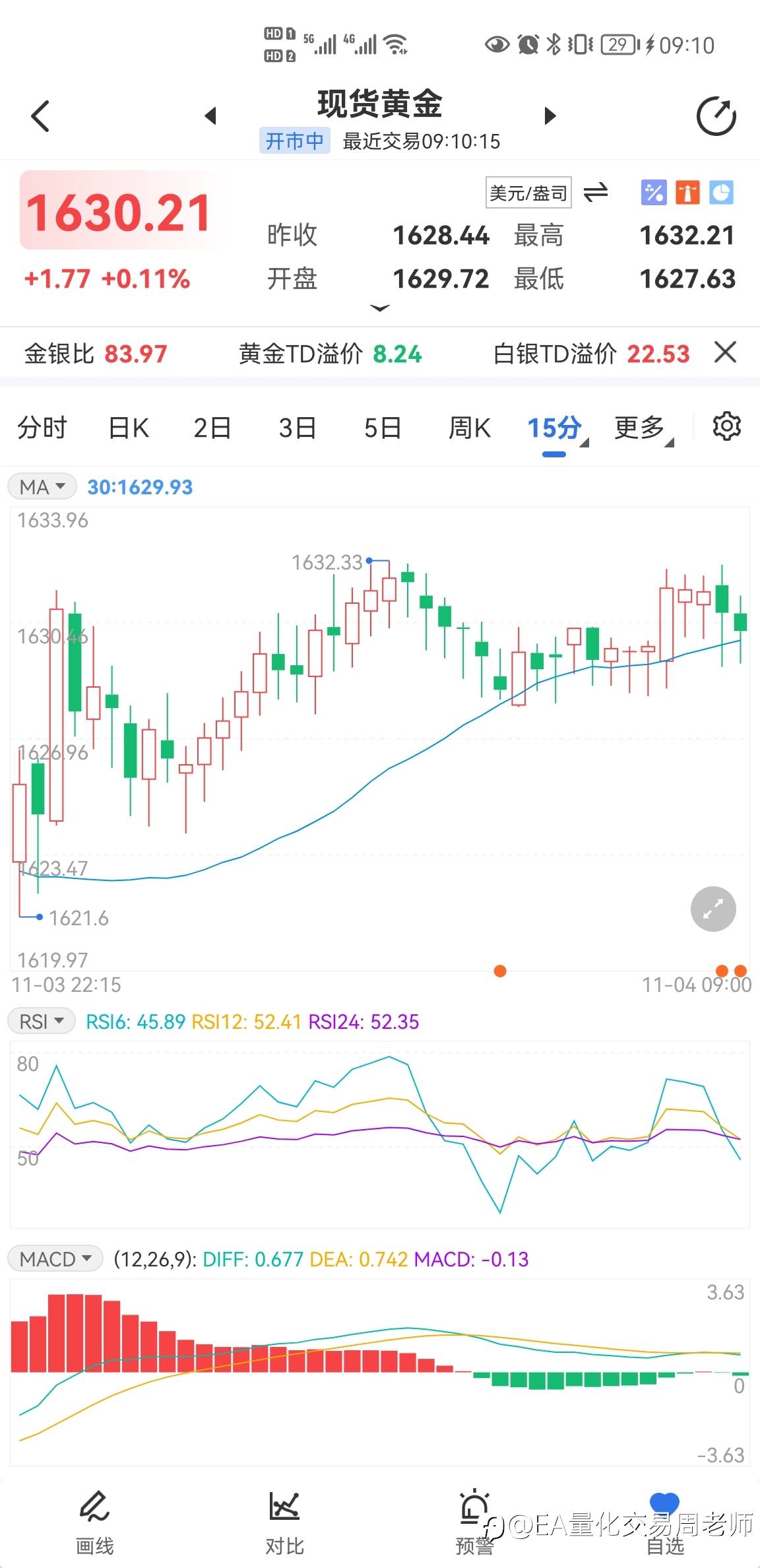Tap the 黄金TD溢价 8.24 entry

330,354
